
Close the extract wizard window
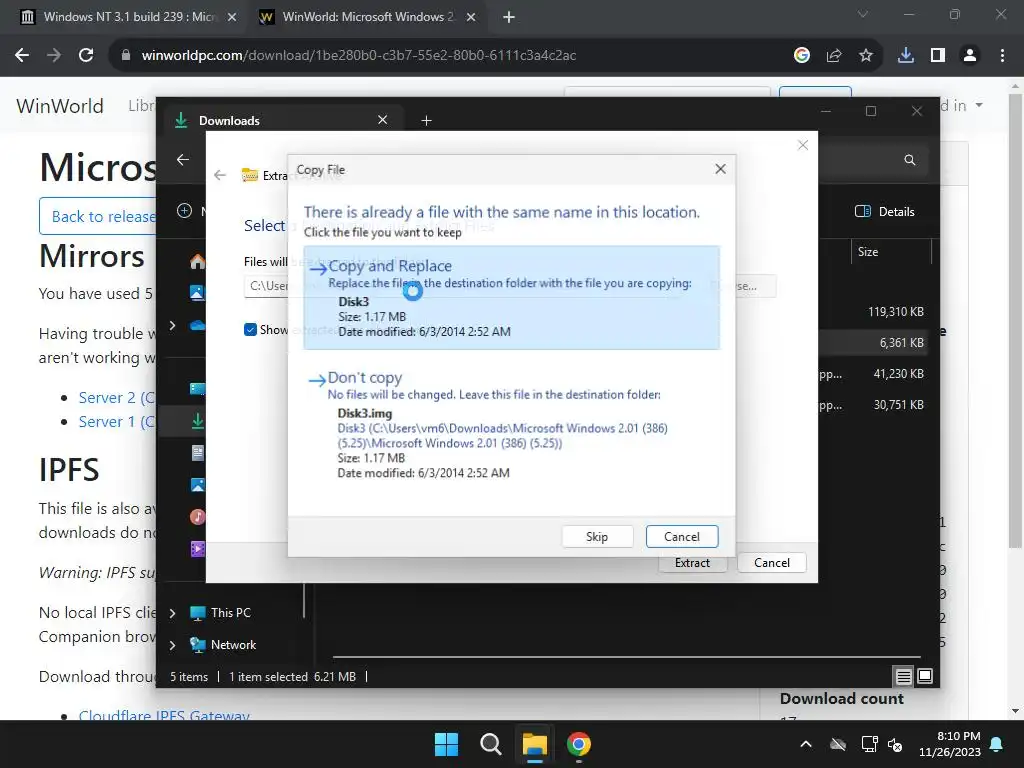point(803,145)
